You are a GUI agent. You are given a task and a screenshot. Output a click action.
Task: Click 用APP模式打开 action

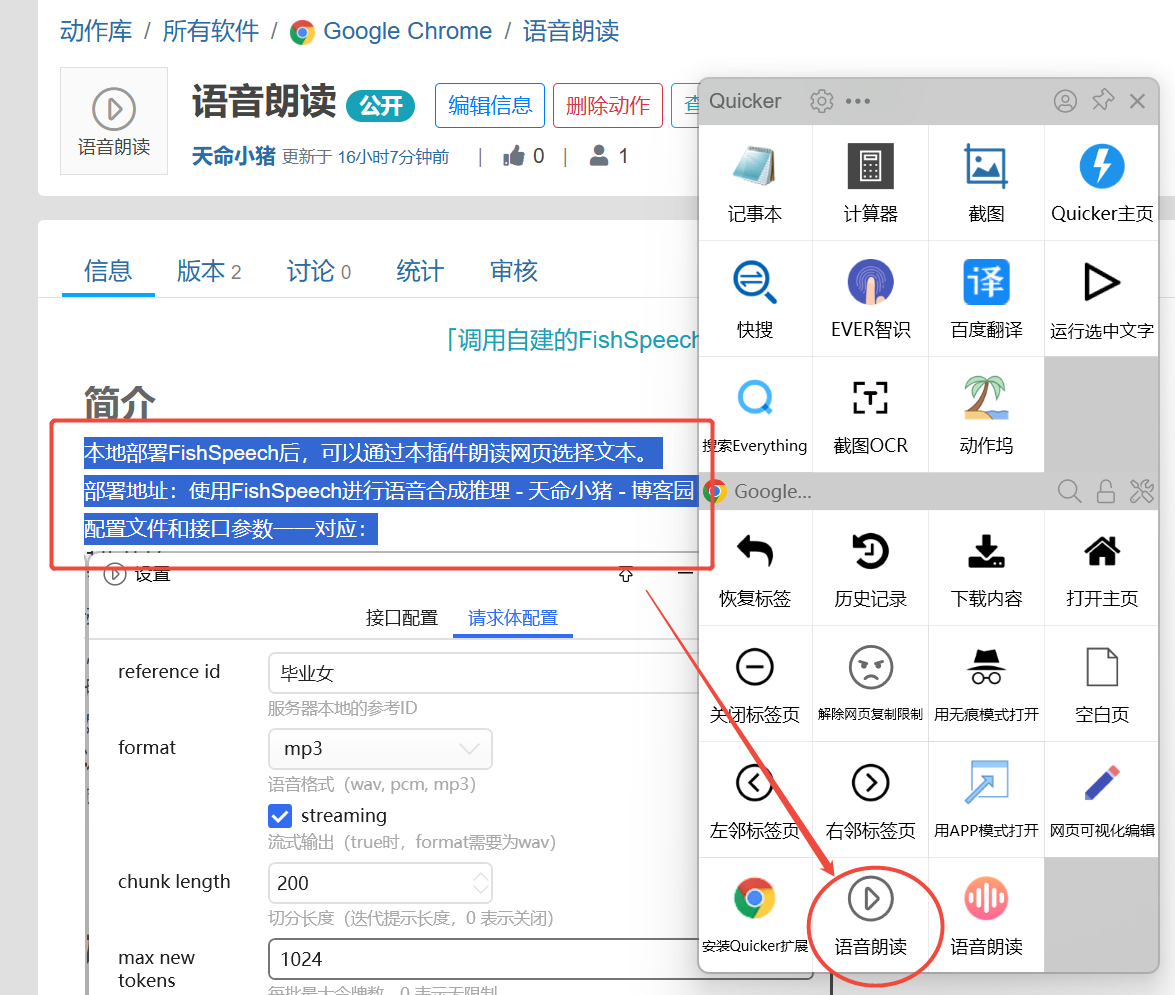986,799
